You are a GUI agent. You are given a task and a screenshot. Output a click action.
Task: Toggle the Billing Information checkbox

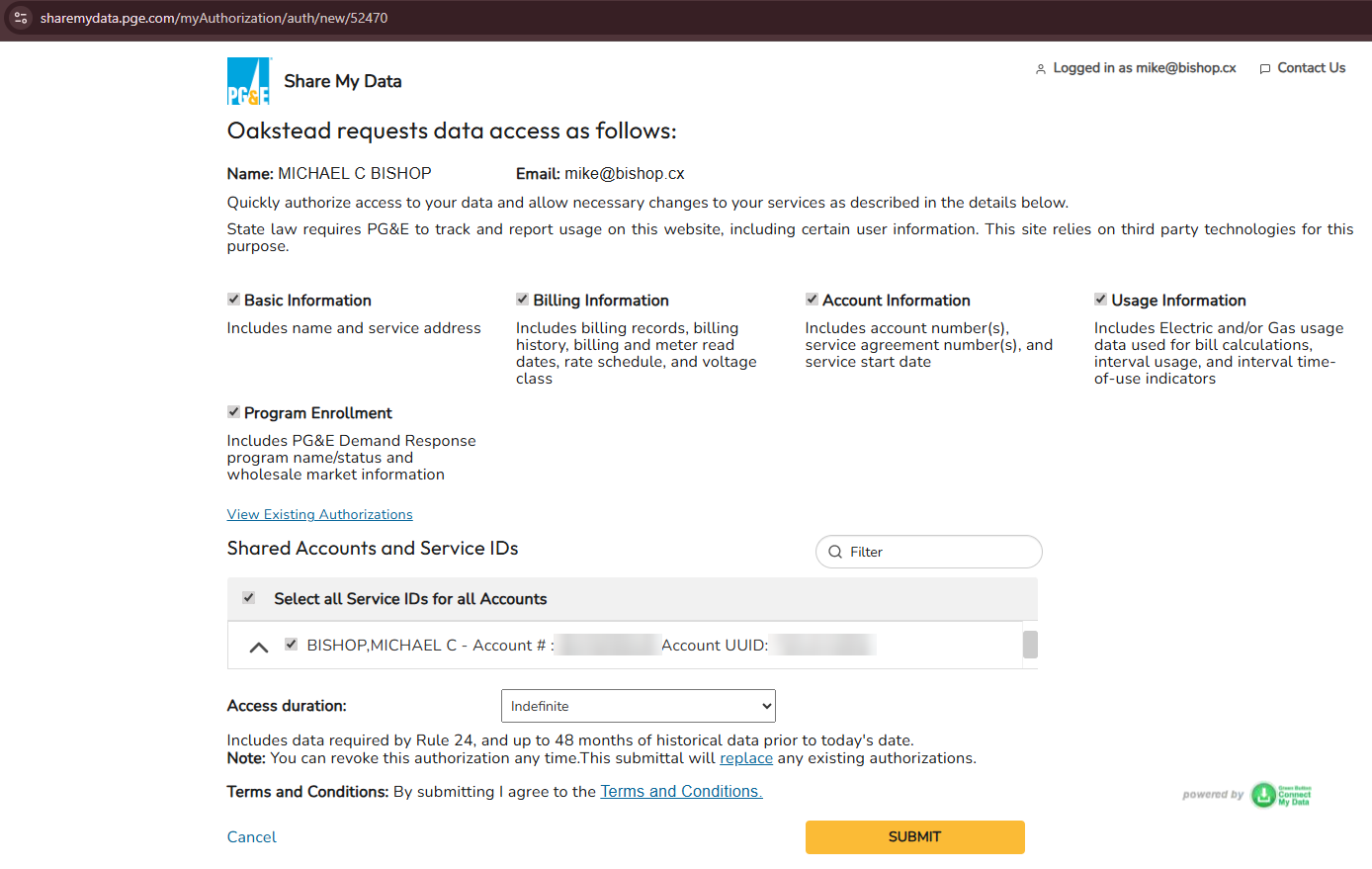click(522, 300)
